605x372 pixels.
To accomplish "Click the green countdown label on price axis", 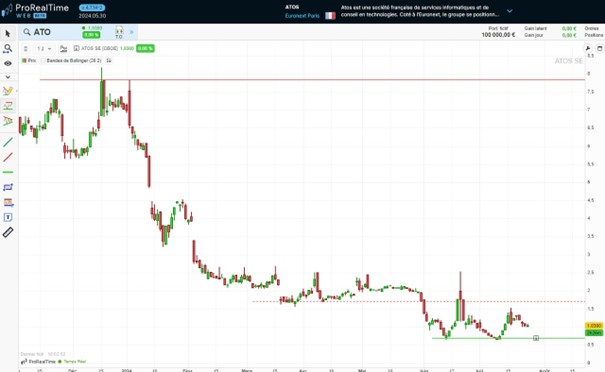I will pos(594,333).
